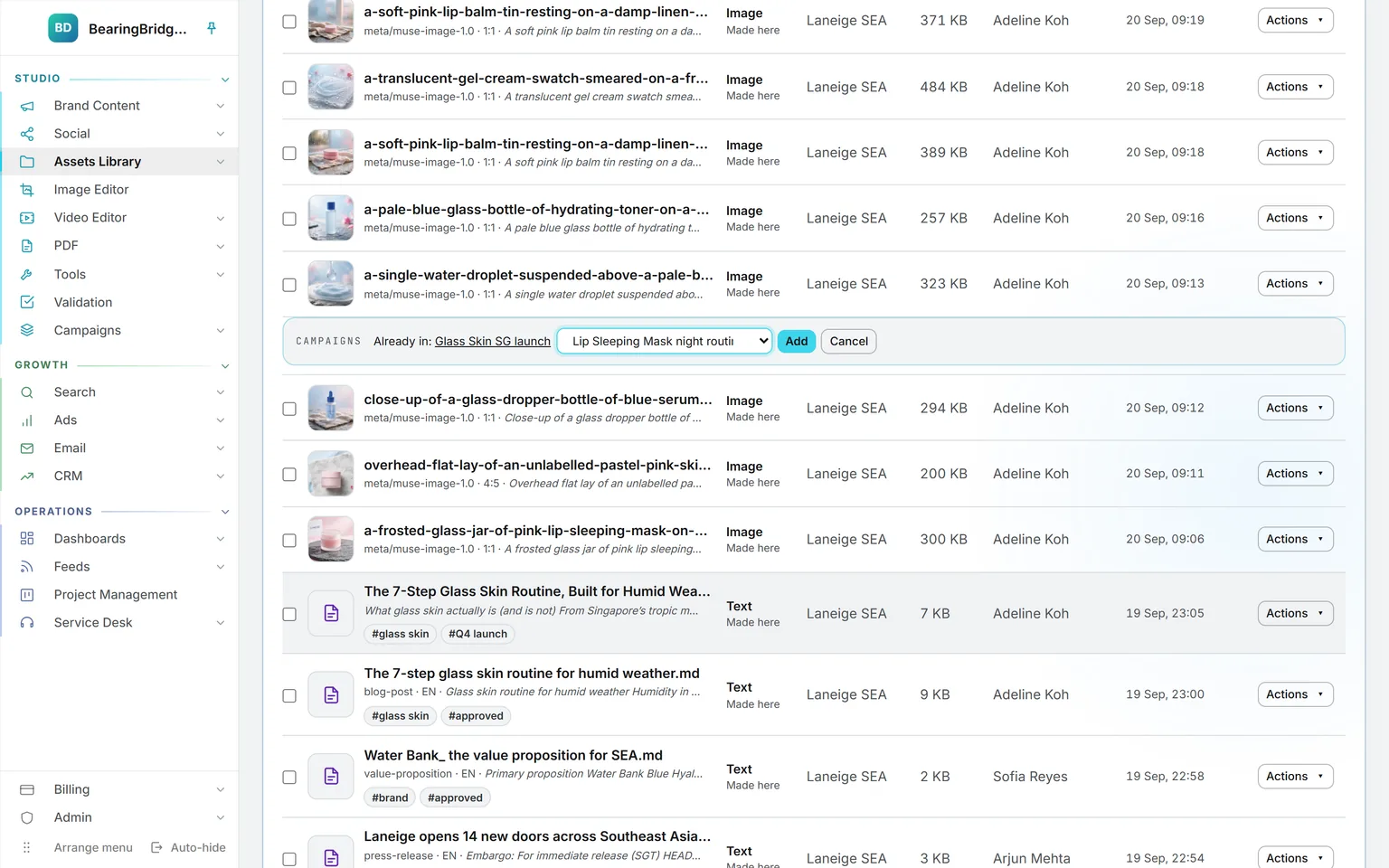Open the campaign selection dropdown
This screenshot has width=1389, height=868.
point(665,341)
